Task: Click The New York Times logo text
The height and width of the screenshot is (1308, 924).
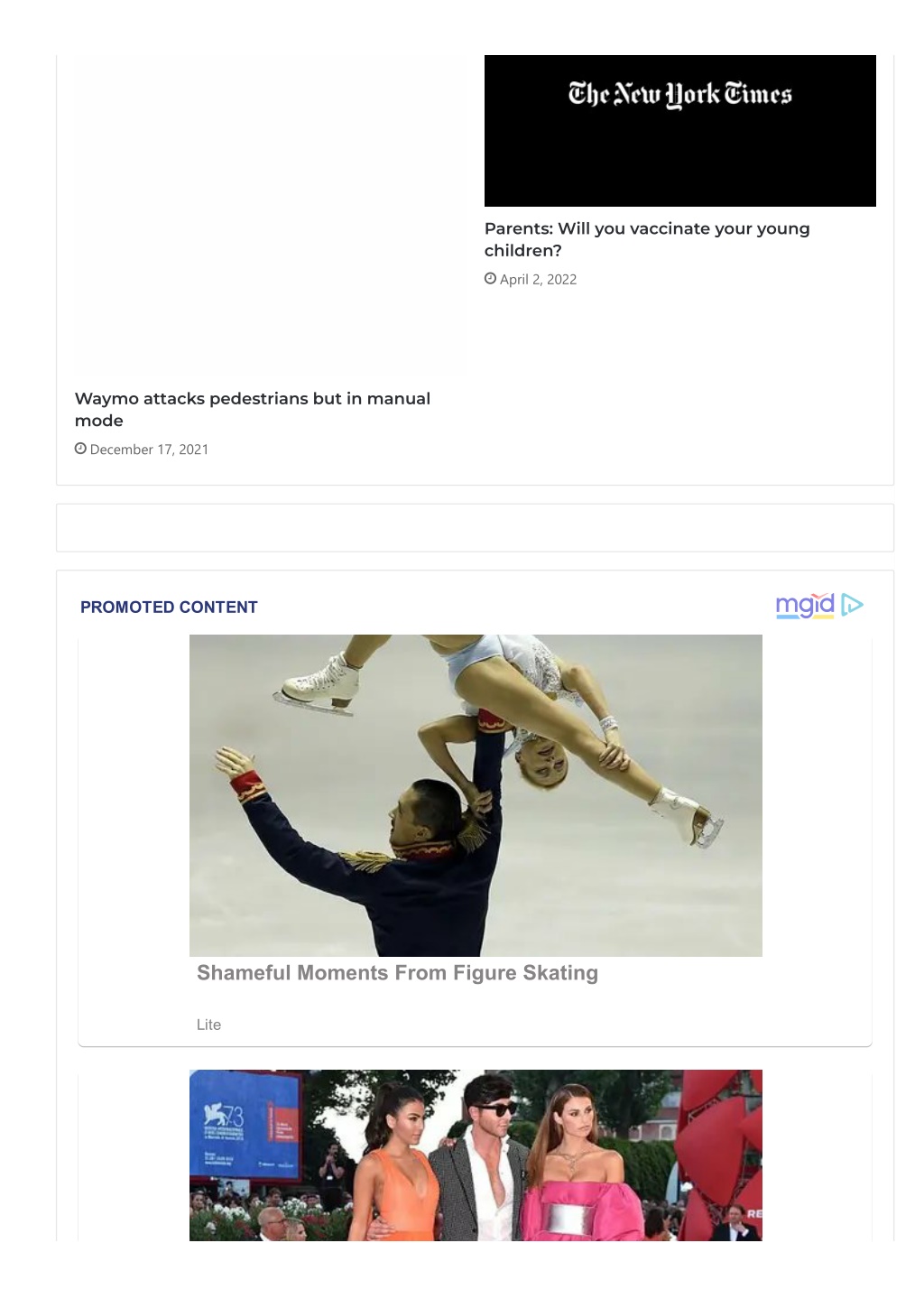Action: [679, 94]
